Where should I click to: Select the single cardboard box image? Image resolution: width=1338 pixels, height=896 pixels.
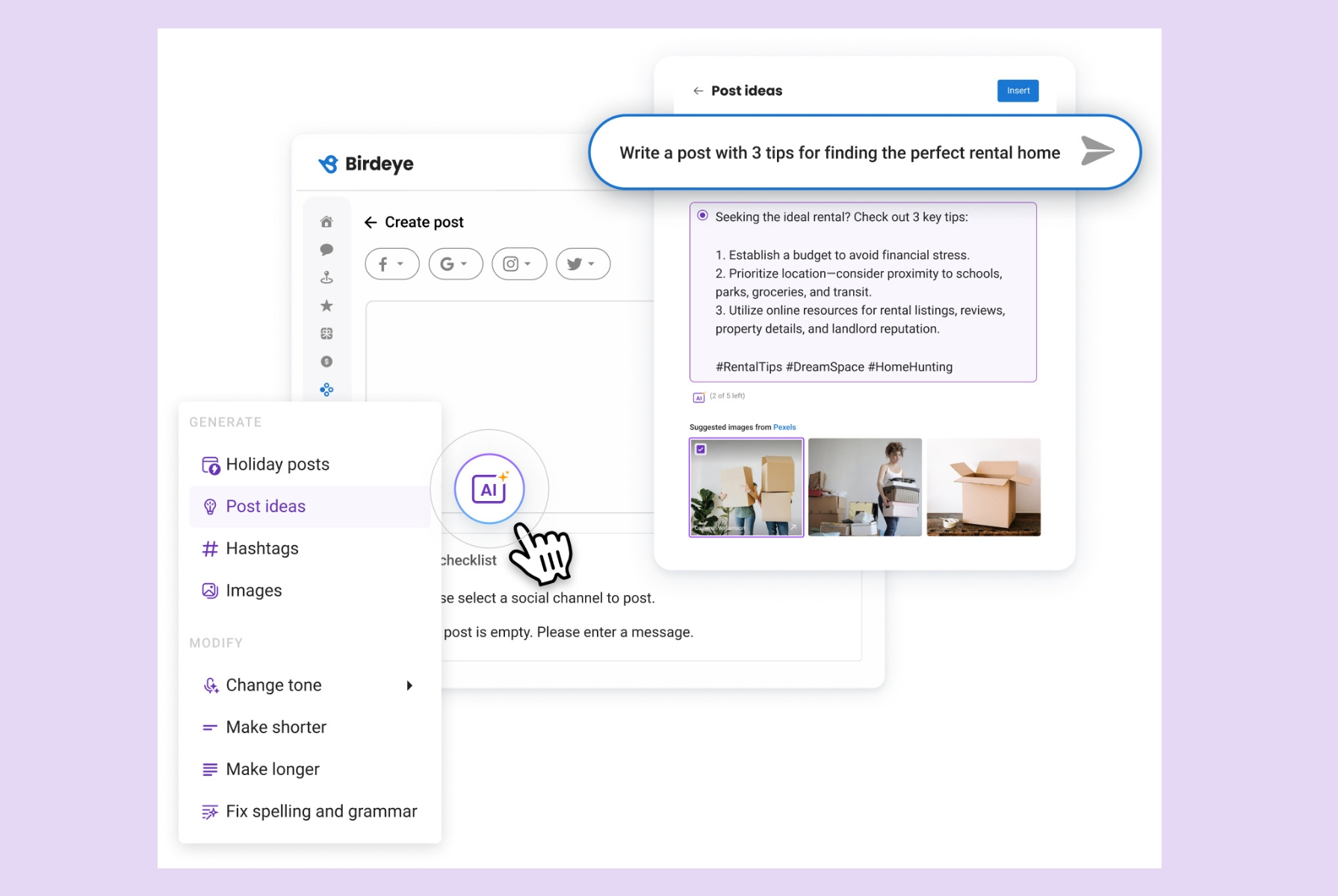tap(983, 487)
